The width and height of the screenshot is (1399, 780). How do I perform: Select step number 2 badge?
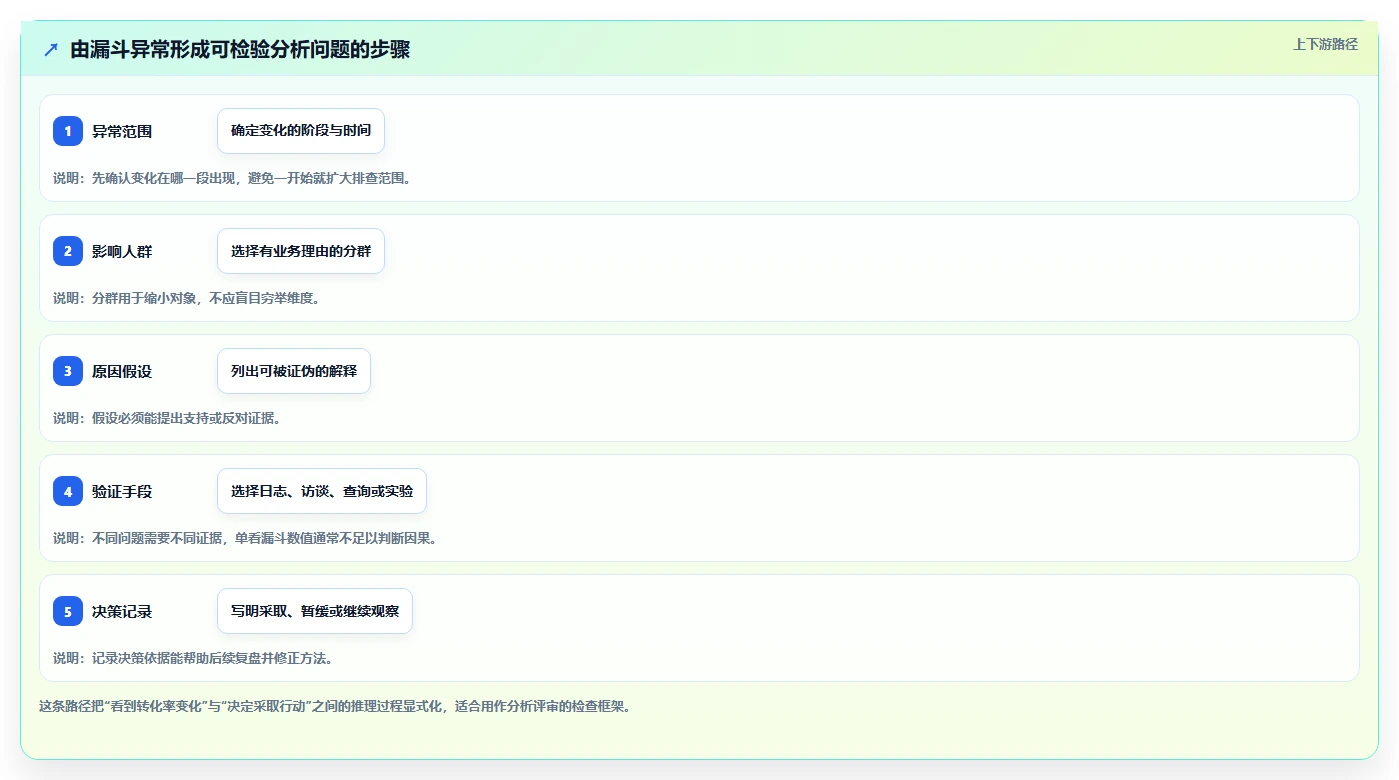pyautogui.click(x=68, y=251)
